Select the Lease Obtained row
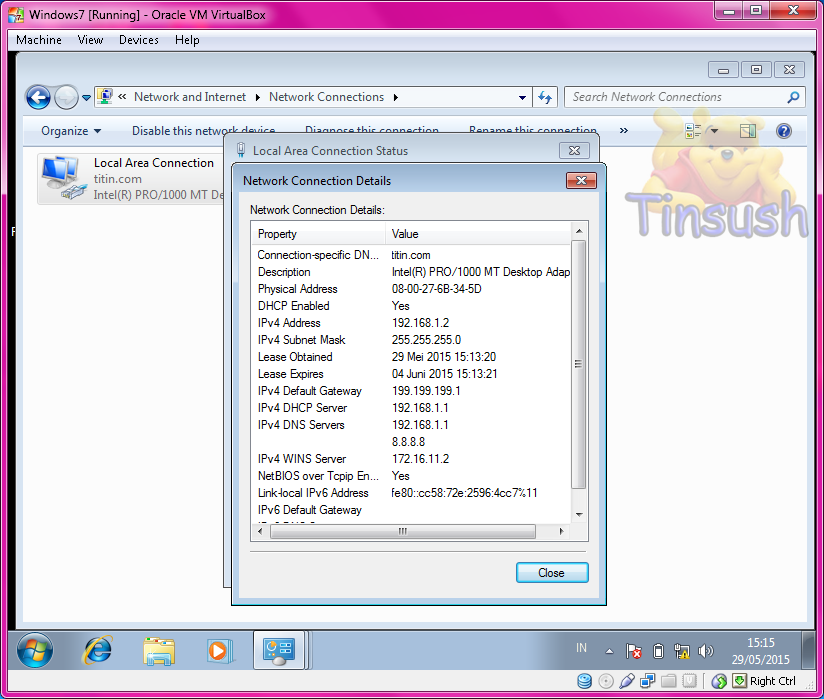 (x=411, y=357)
